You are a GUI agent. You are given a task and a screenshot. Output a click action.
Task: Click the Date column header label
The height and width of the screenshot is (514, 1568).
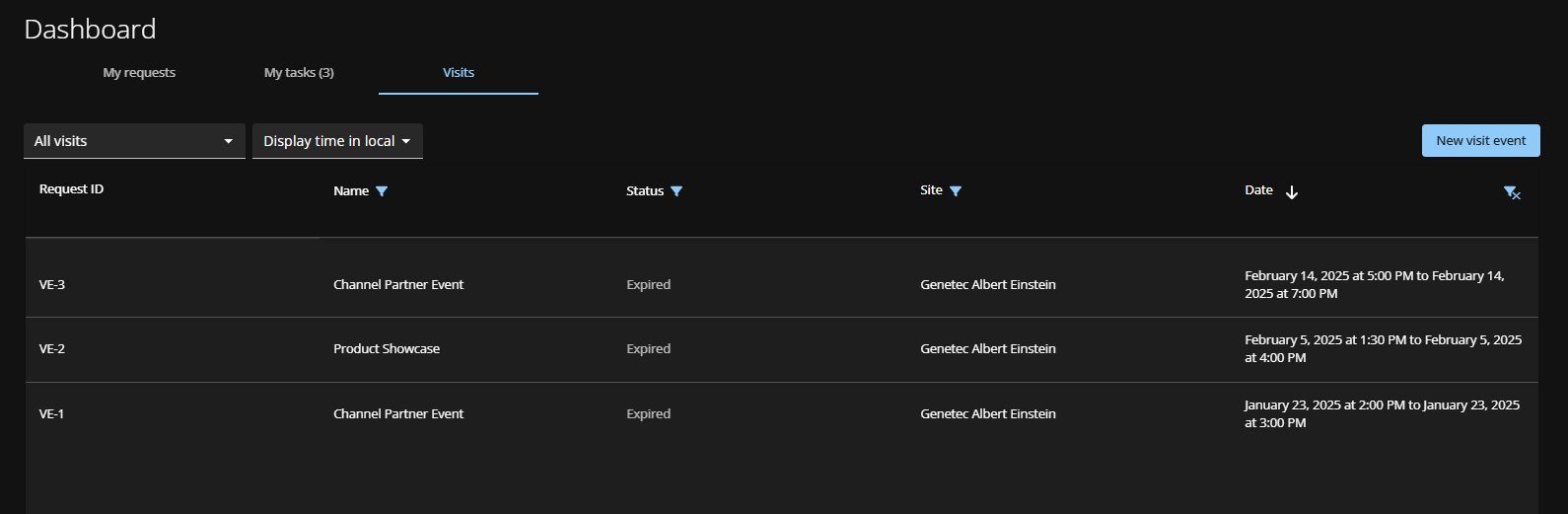click(x=1258, y=190)
